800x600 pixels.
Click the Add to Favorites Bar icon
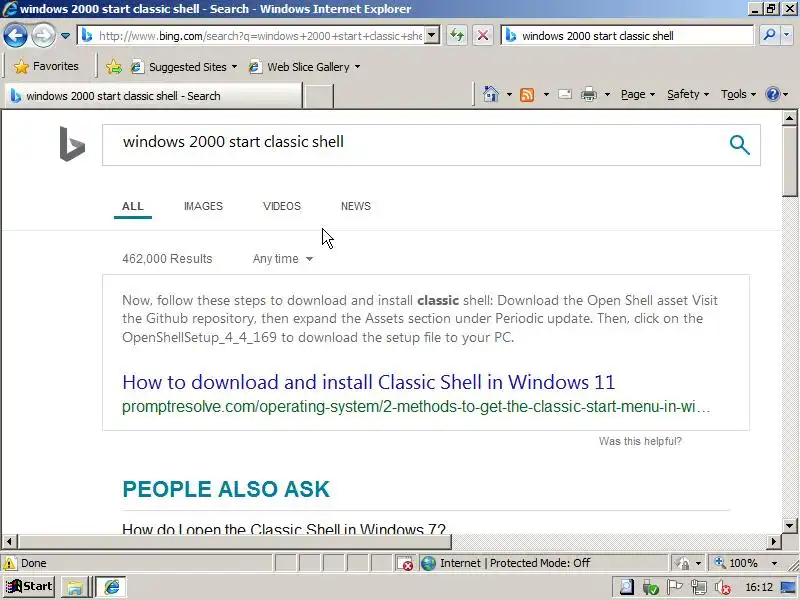(114, 67)
